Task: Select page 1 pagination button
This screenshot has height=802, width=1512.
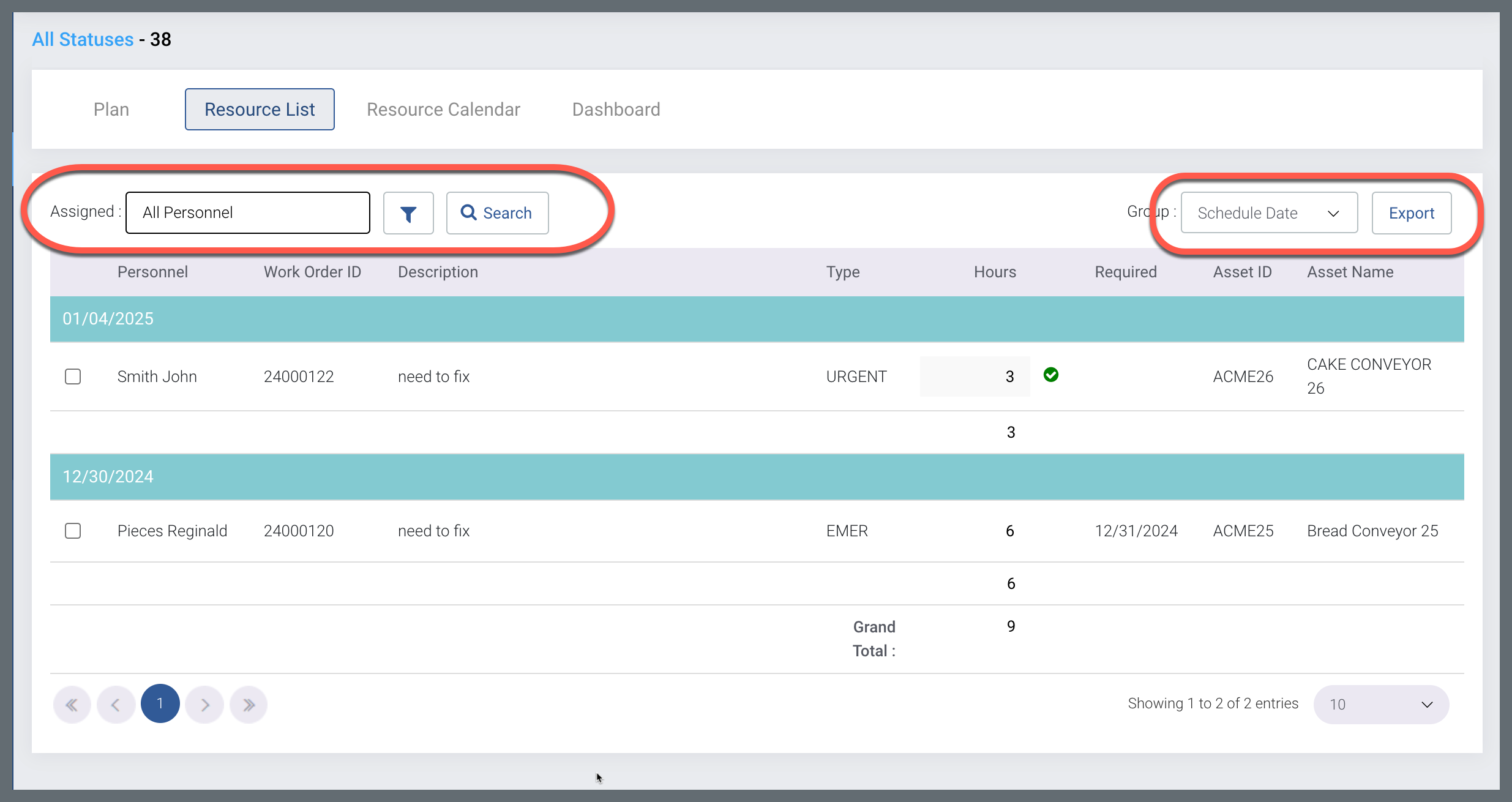Action: [160, 703]
